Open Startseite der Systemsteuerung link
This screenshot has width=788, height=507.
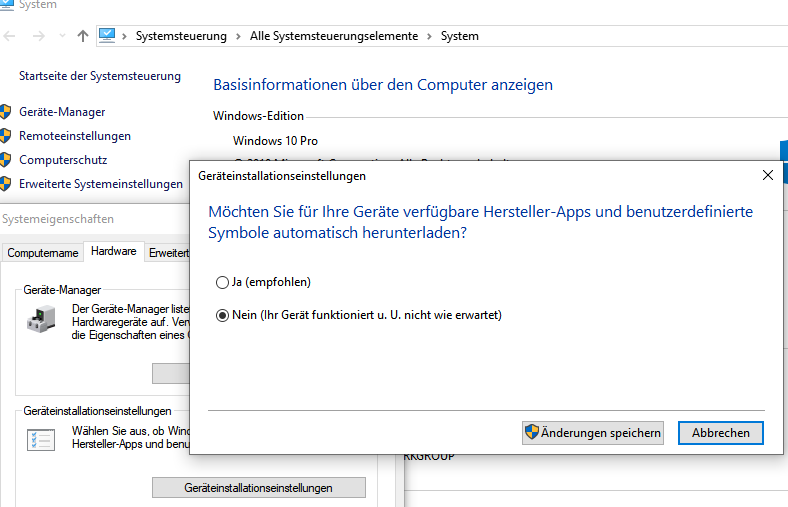pyautogui.click(x=100, y=76)
